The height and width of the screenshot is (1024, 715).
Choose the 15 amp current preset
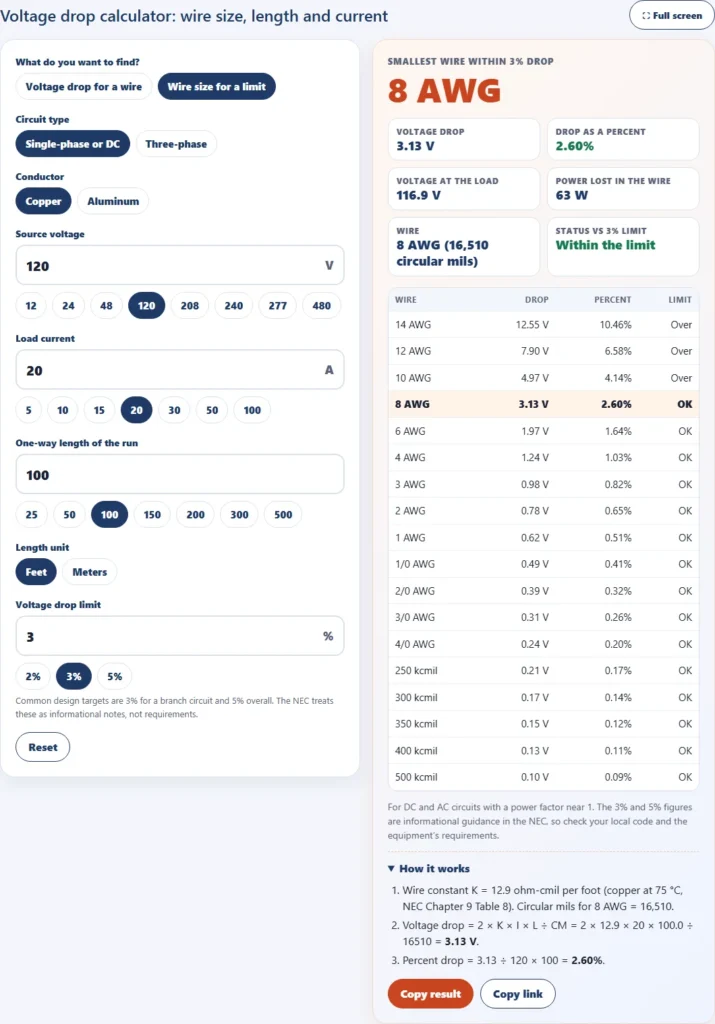point(99,409)
